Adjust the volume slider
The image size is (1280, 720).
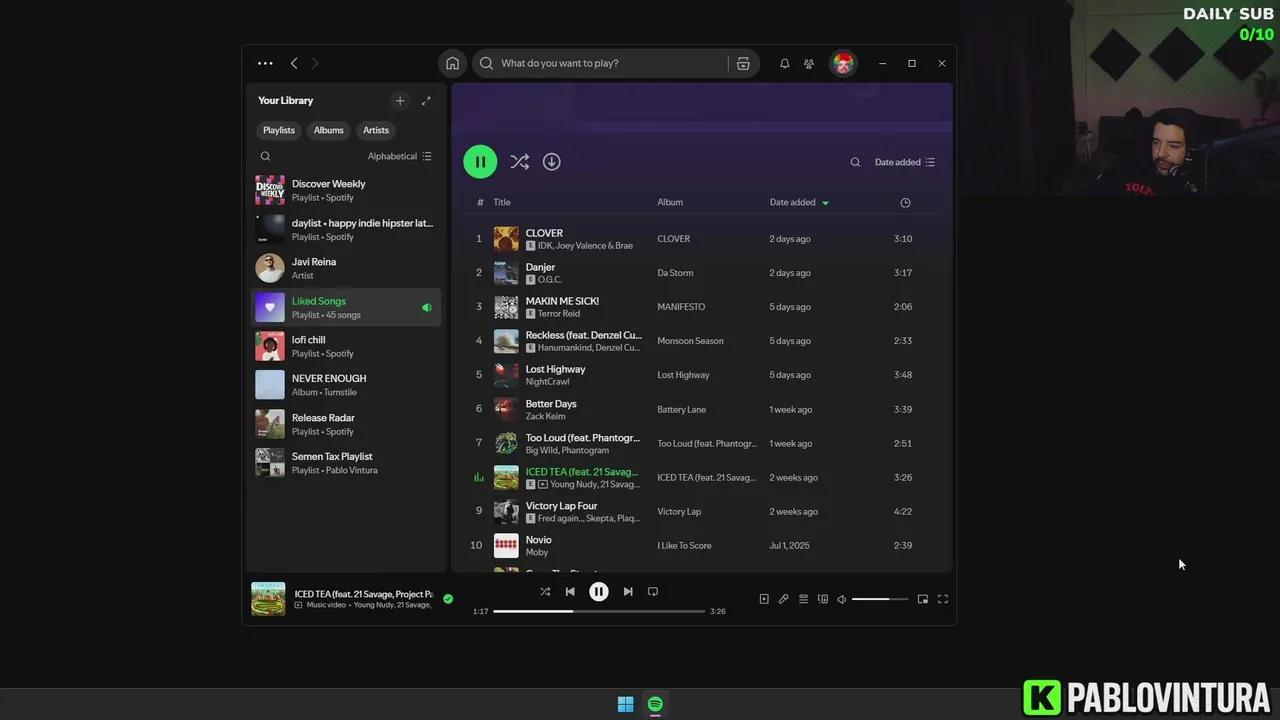(x=880, y=599)
